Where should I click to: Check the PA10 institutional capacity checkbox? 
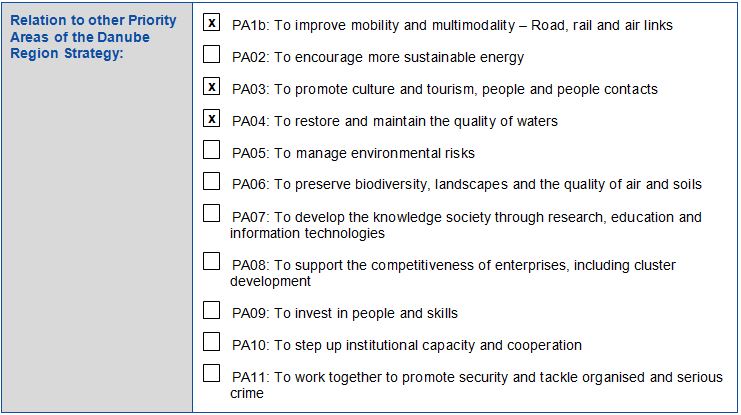coord(211,343)
